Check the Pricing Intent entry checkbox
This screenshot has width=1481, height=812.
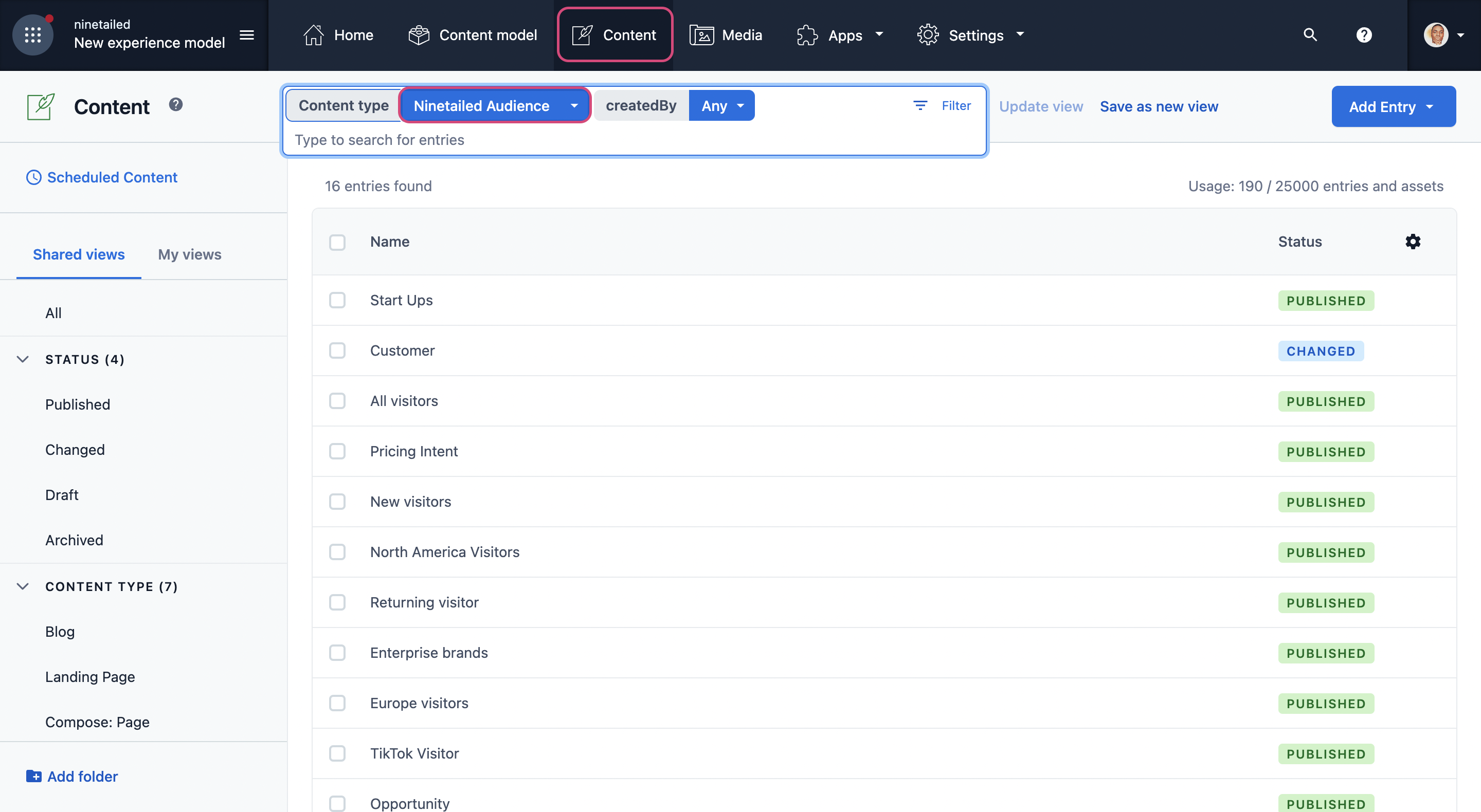(337, 451)
